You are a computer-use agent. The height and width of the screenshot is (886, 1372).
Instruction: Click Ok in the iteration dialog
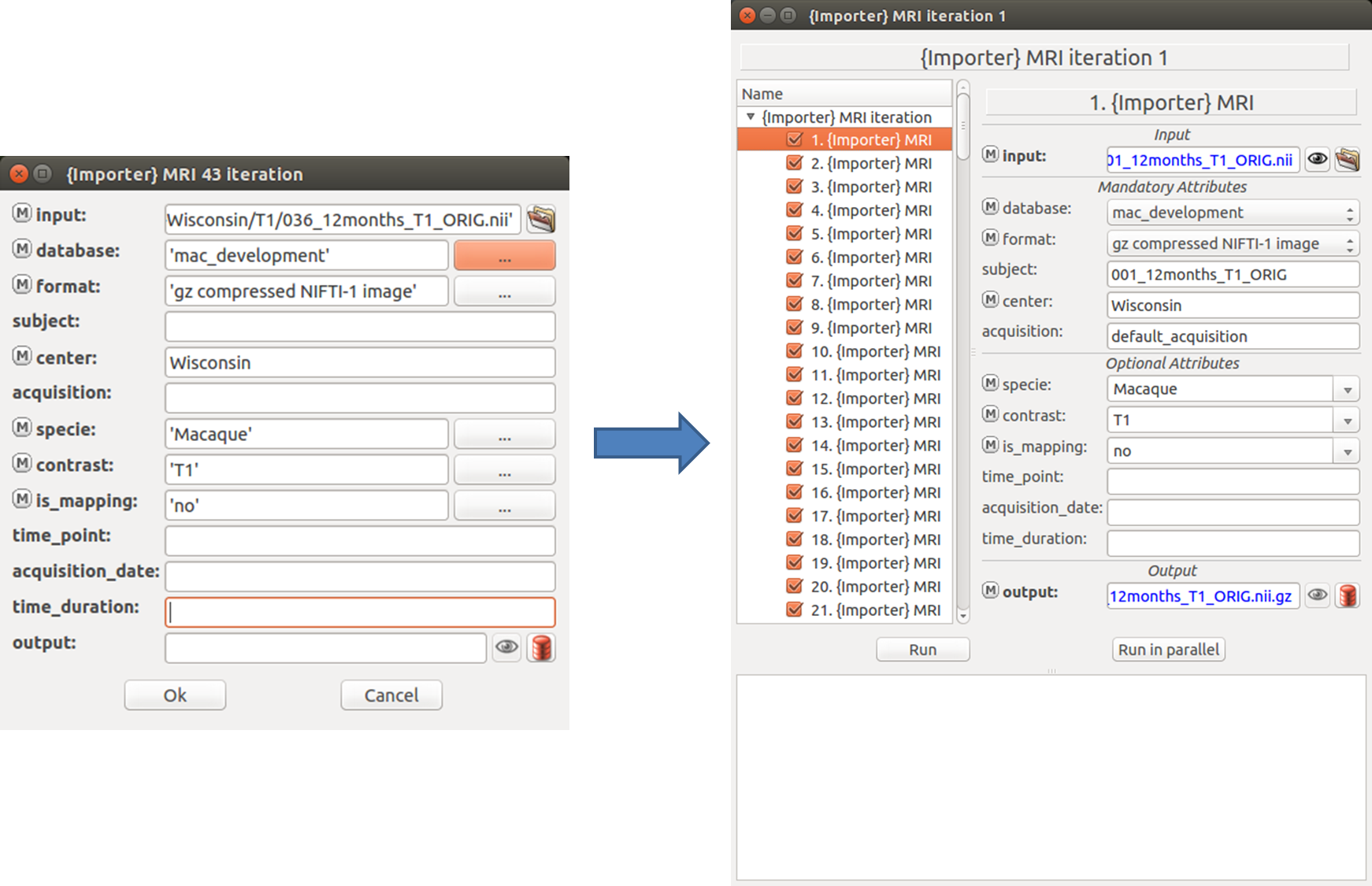tap(175, 695)
